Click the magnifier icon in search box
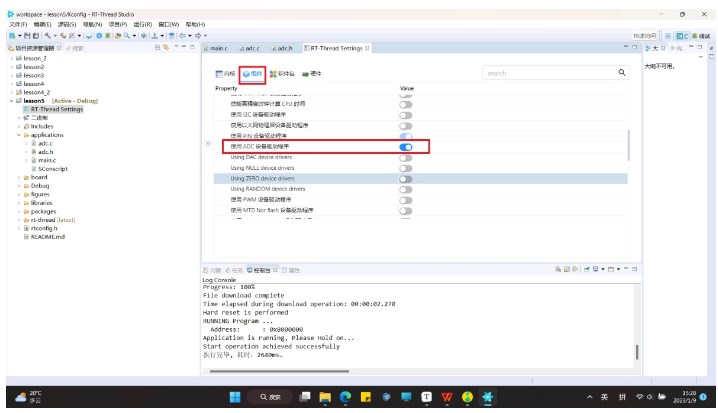This screenshot has height=413, width=718. coord(621,72)
